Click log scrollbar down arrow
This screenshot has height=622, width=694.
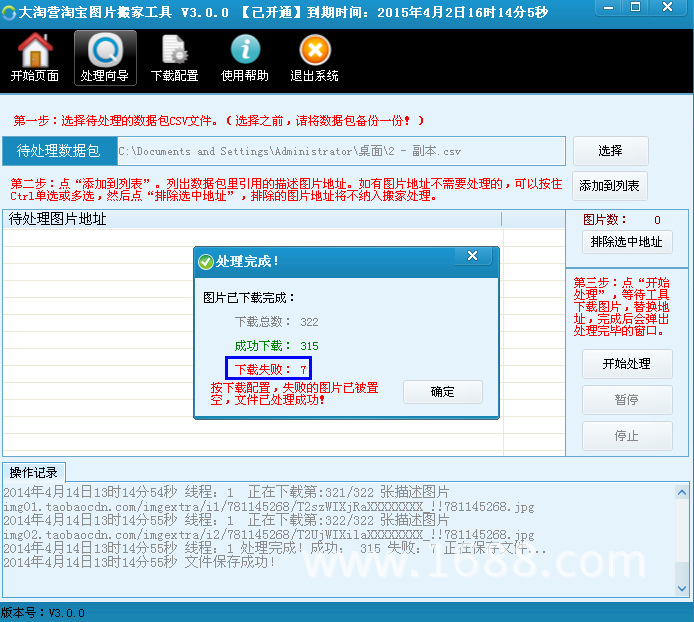tap(682, 588)
